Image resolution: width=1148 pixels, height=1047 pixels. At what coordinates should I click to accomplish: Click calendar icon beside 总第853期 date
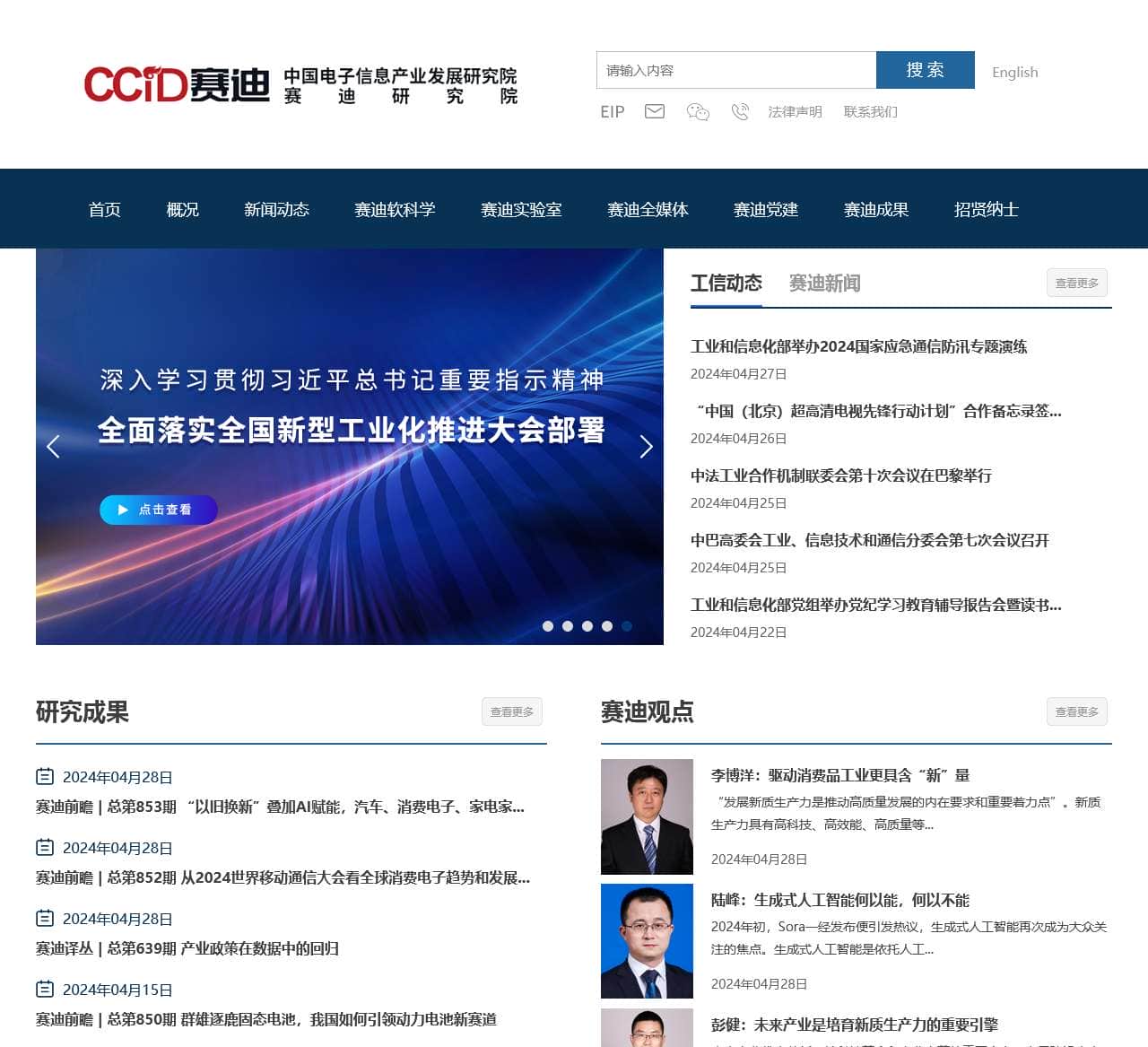[x=45, y=776]
